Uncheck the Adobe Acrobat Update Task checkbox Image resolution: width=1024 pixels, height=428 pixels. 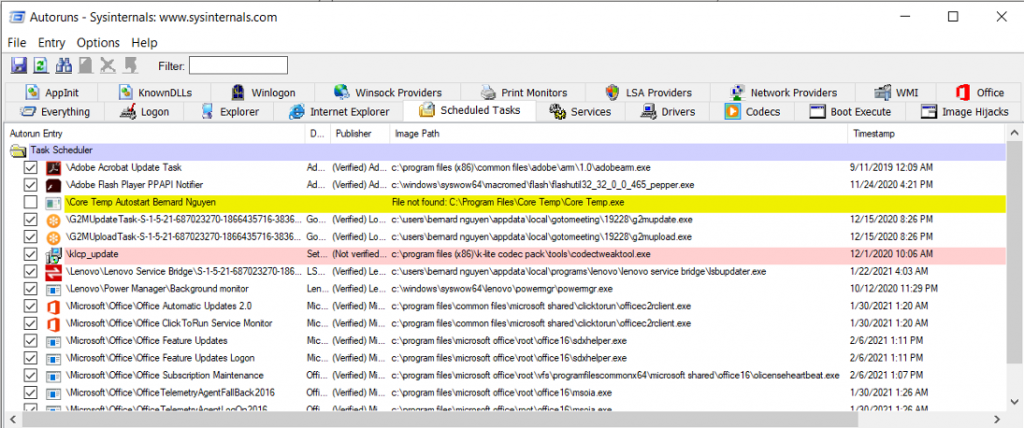coord(29,168)
